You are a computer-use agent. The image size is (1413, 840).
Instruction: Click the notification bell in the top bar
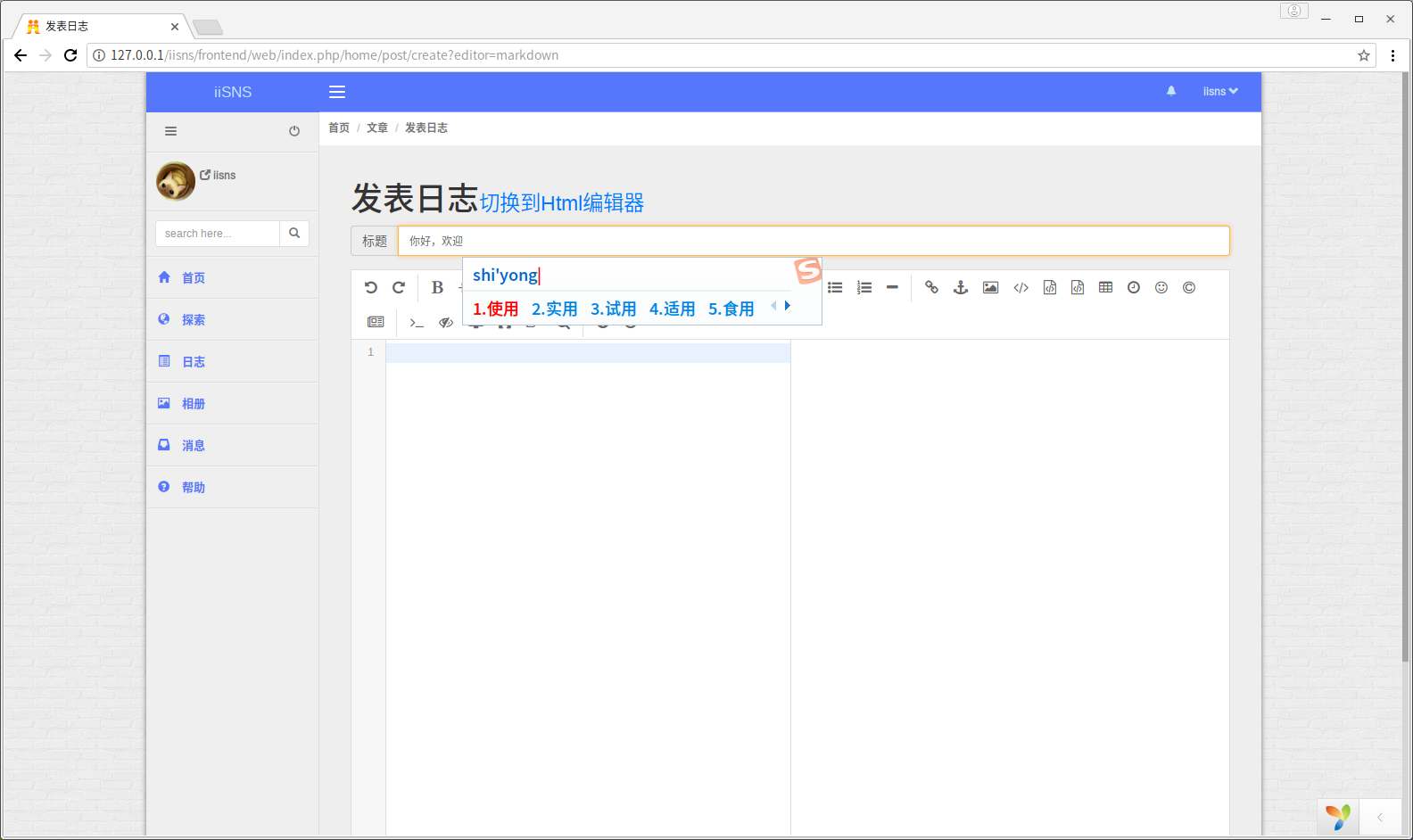click(1171, 91)
